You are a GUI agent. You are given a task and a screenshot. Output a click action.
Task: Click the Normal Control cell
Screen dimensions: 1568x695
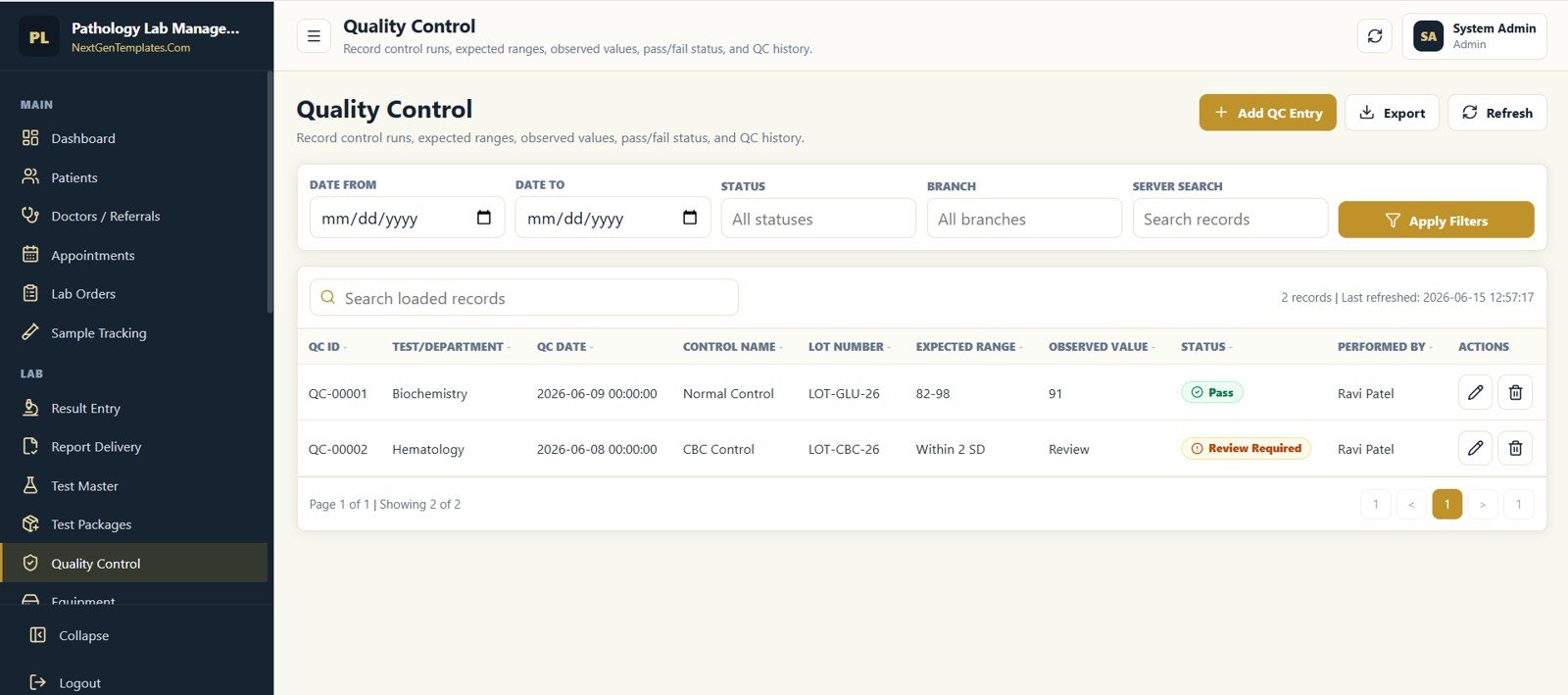(728, 393)
